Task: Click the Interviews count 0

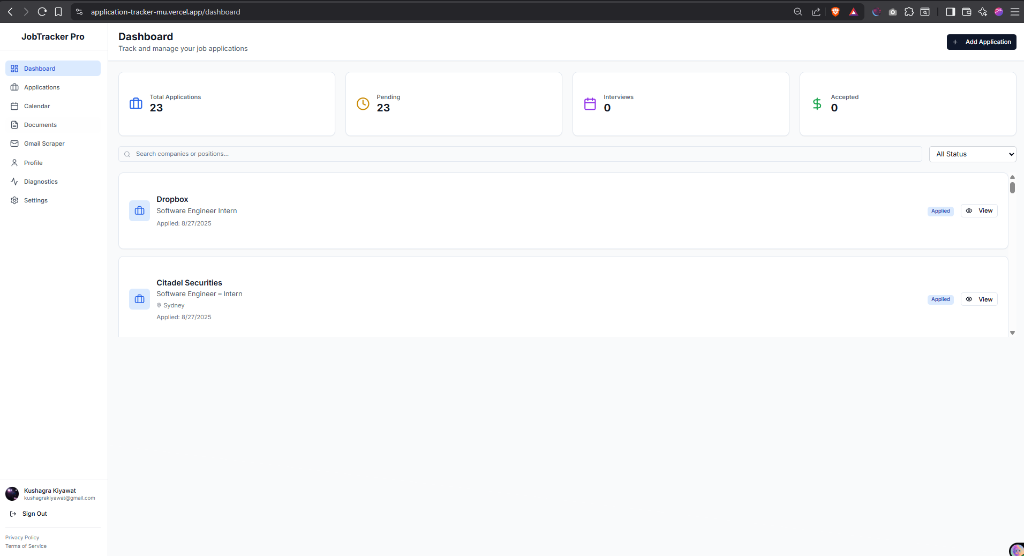Action: tap(607, 108)
